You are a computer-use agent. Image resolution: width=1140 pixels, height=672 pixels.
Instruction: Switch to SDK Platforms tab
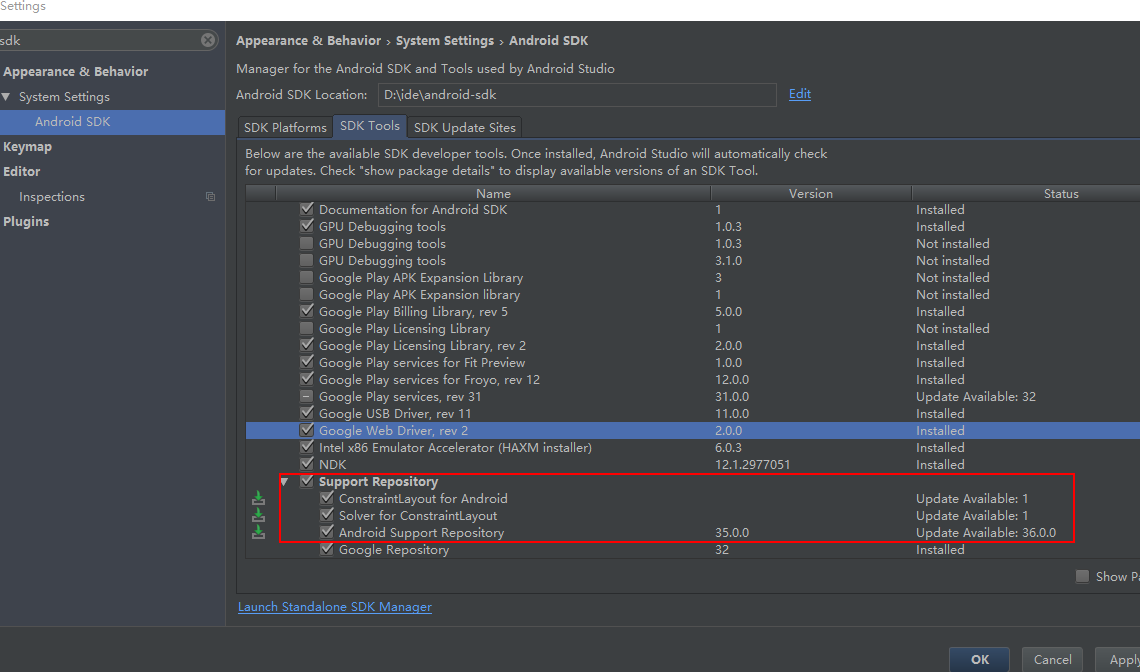(285, 127)
